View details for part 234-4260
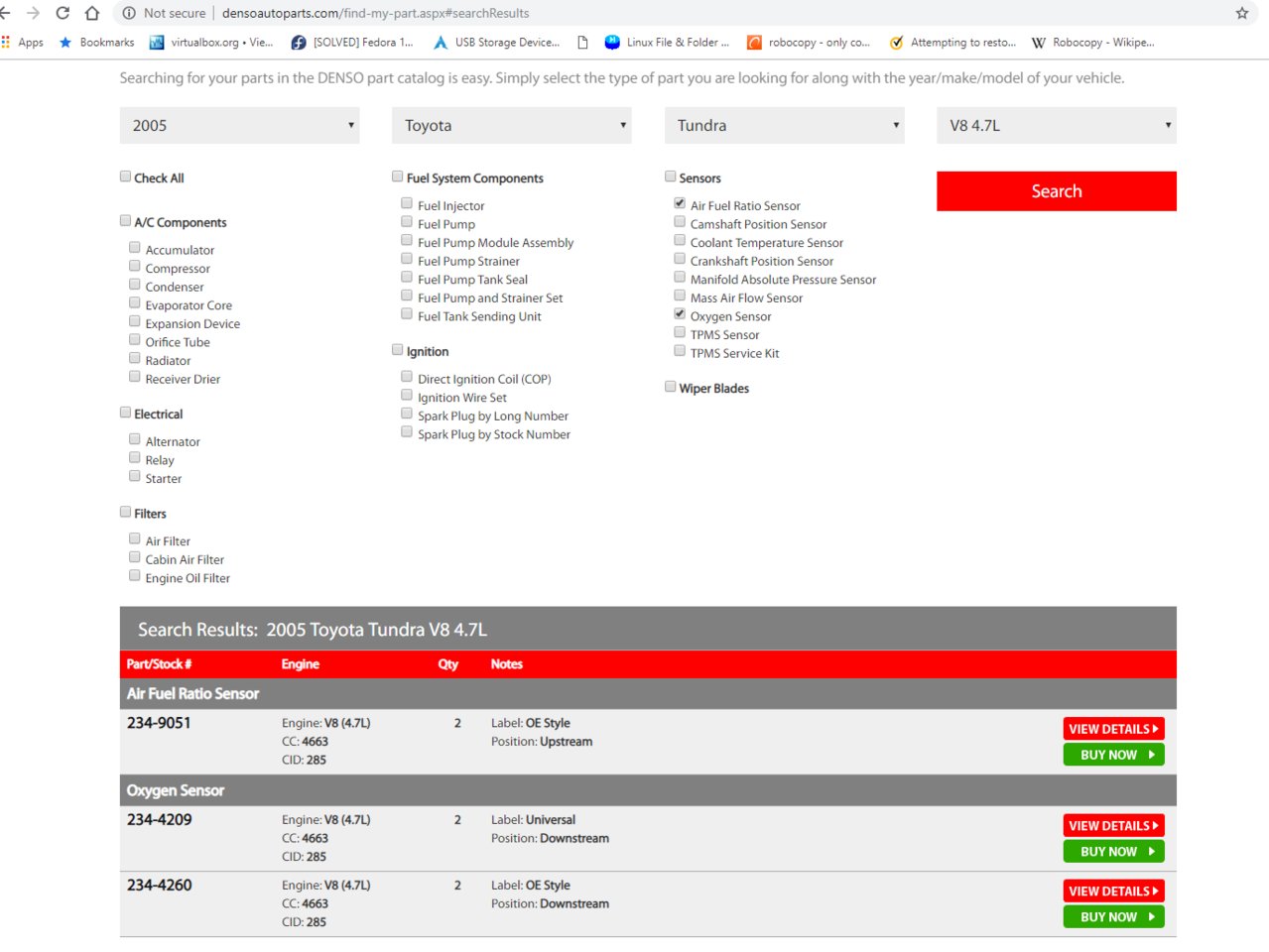The image size is (1269, 952). (1114, 892)
